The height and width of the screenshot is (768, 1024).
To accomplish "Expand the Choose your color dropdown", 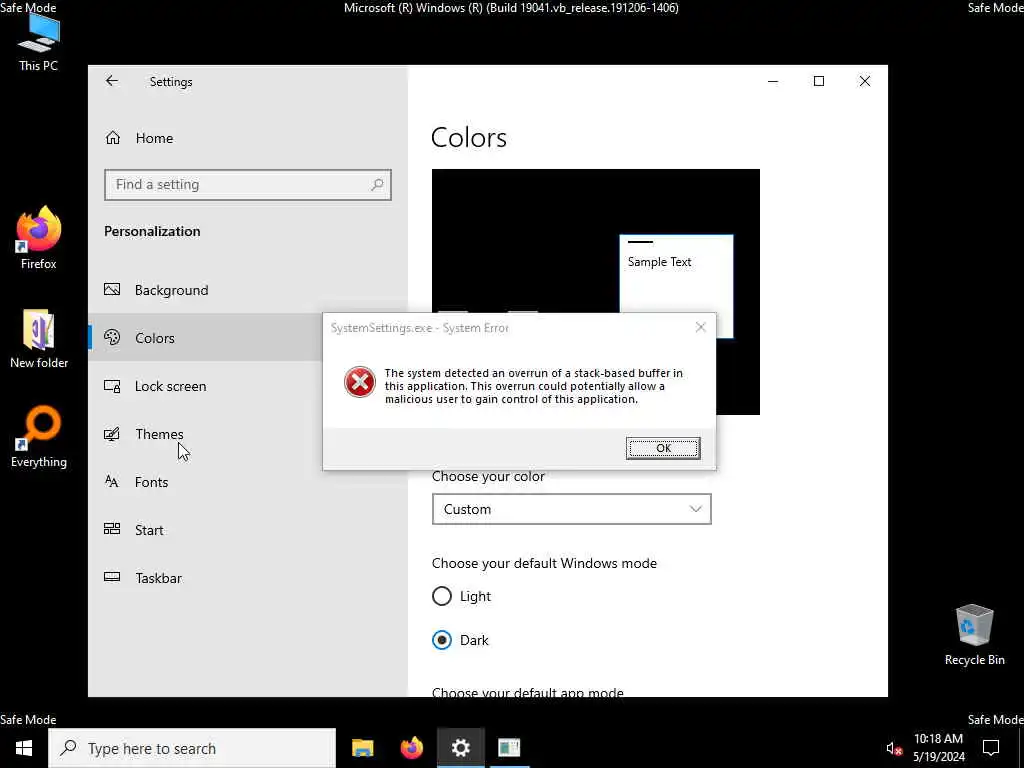I will coord(571,509).
